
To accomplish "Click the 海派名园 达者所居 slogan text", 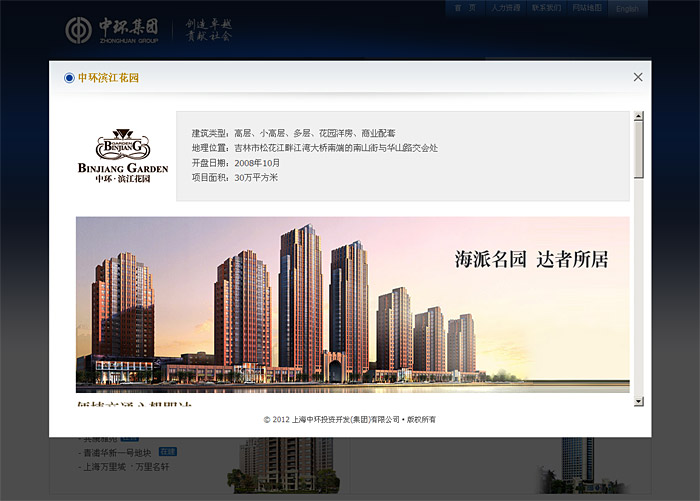I will [x=531, y=259].
